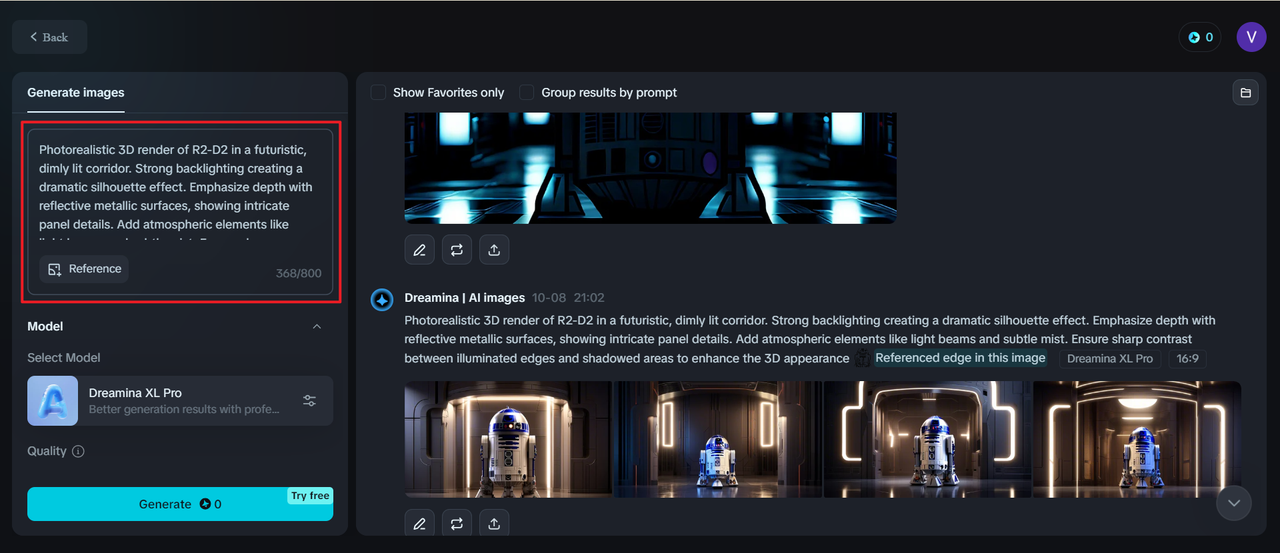This screenshot has width=1280, height=553.
Task: Enable Group results by prompt checkbox
Action: (x=527, y=92)
